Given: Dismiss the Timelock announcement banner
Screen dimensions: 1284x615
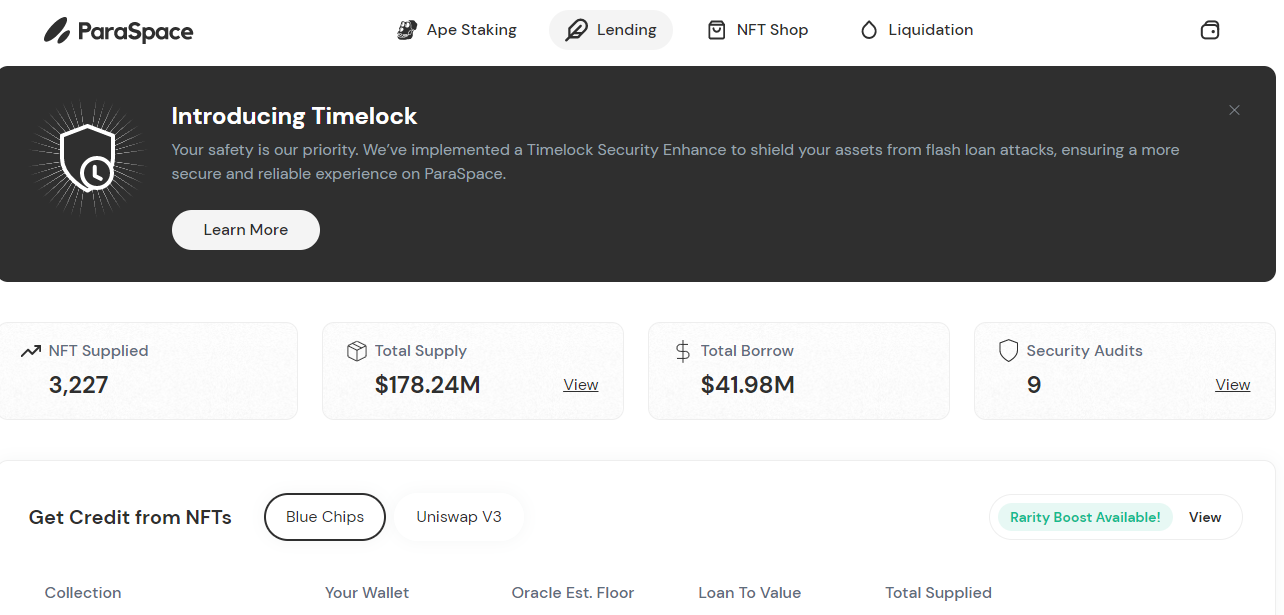Looking at the screenshot, I should (1234, 110).
